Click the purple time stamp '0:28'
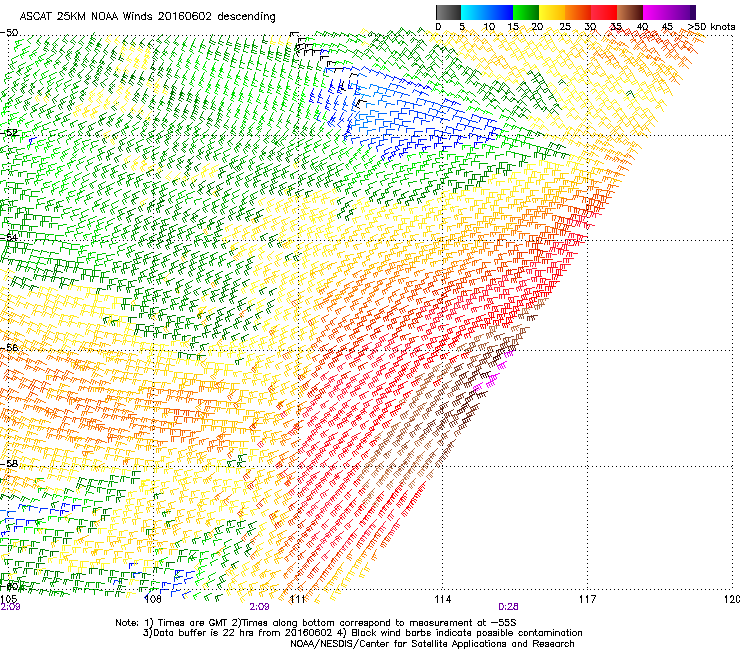 [508, 607]
